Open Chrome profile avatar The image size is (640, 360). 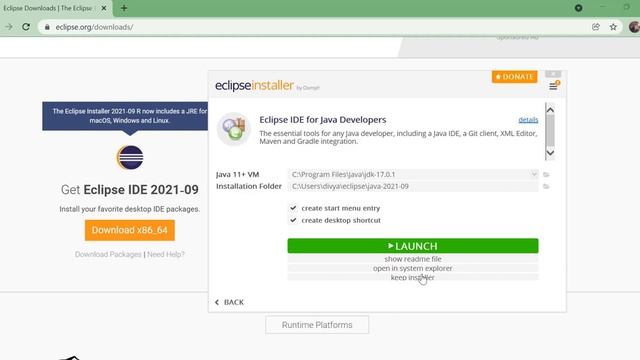[x=634, y=27]
